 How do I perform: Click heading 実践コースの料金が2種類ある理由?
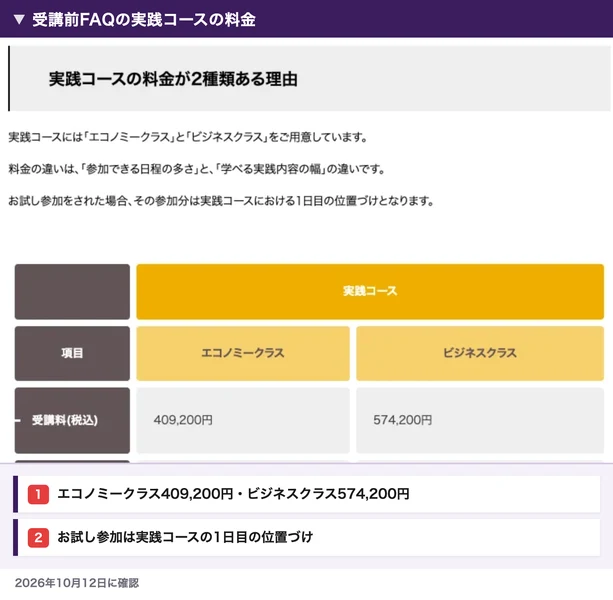point(173,79)
